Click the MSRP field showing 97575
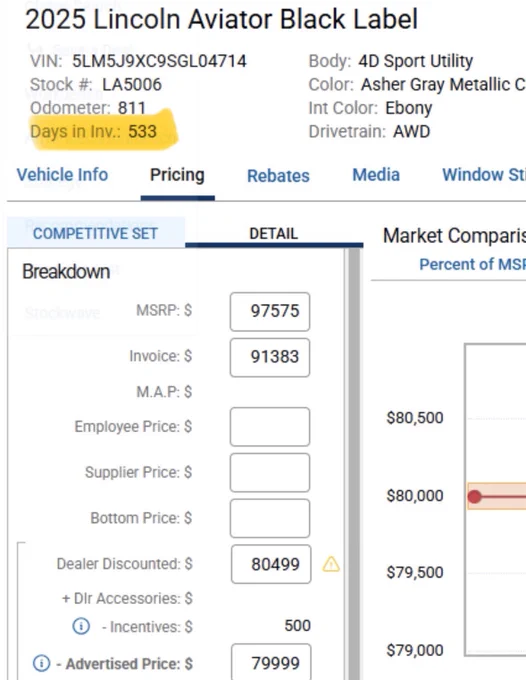This screenshot has height=680, width=526. pos(270,311)
